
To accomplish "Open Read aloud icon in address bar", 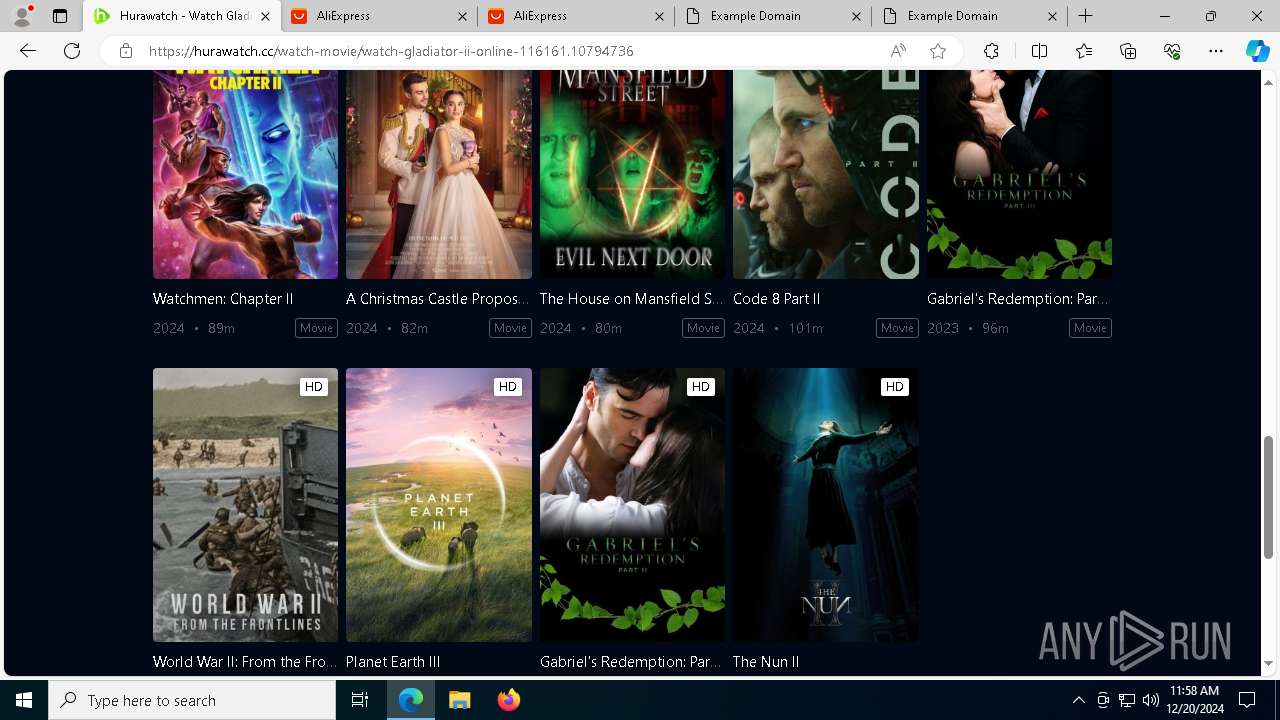I will coord(898,51).
